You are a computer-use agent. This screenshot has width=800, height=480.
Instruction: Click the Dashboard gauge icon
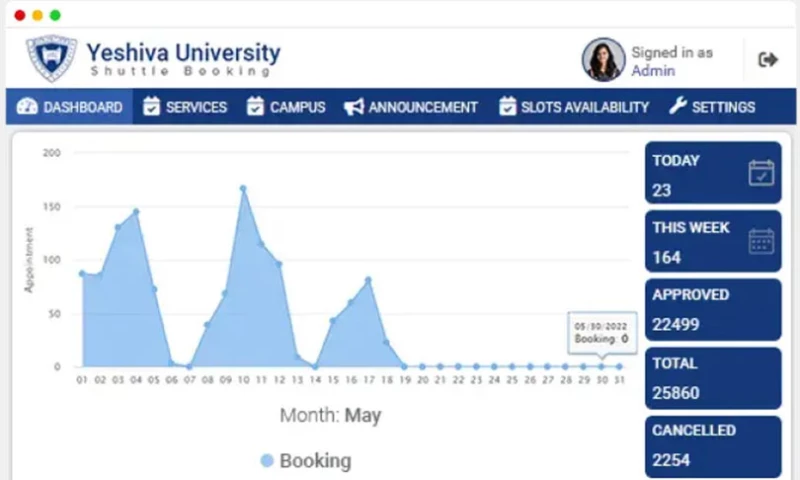[x=27, y=106]
